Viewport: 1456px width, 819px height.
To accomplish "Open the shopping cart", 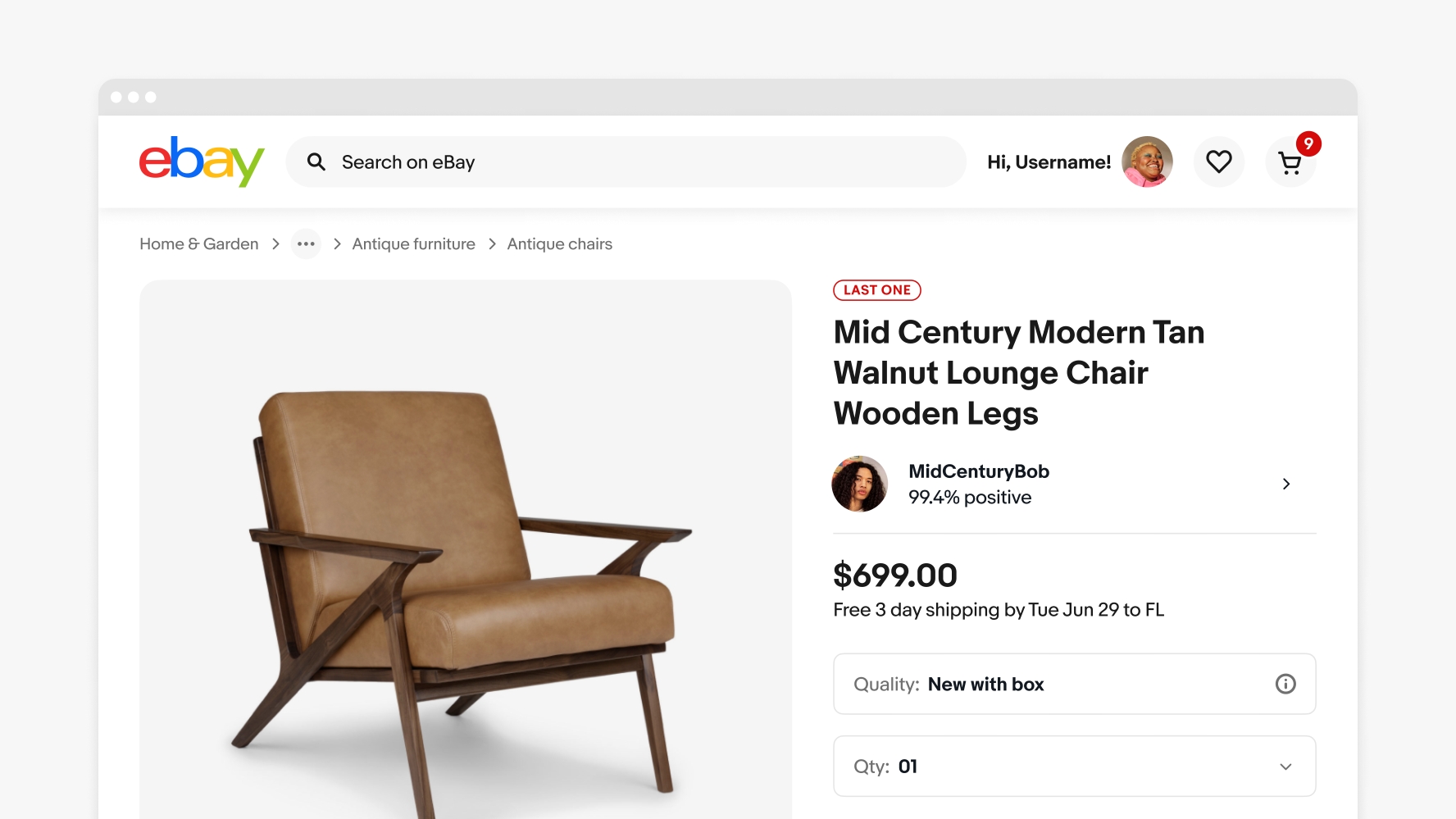I will [1290, 163].
